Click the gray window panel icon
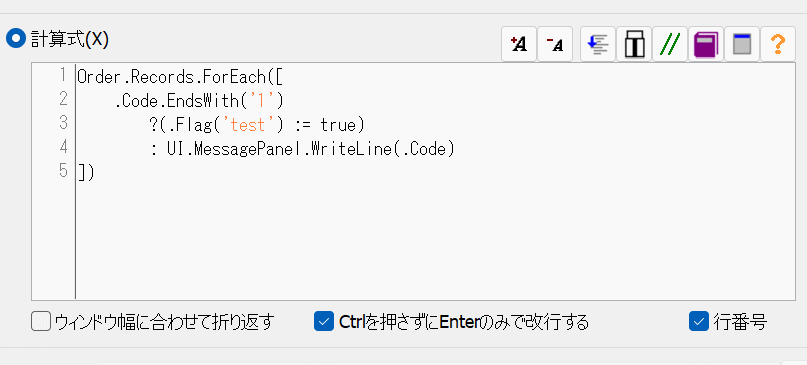807x365 pixels. pyautogui.click(x=742, y=45)
